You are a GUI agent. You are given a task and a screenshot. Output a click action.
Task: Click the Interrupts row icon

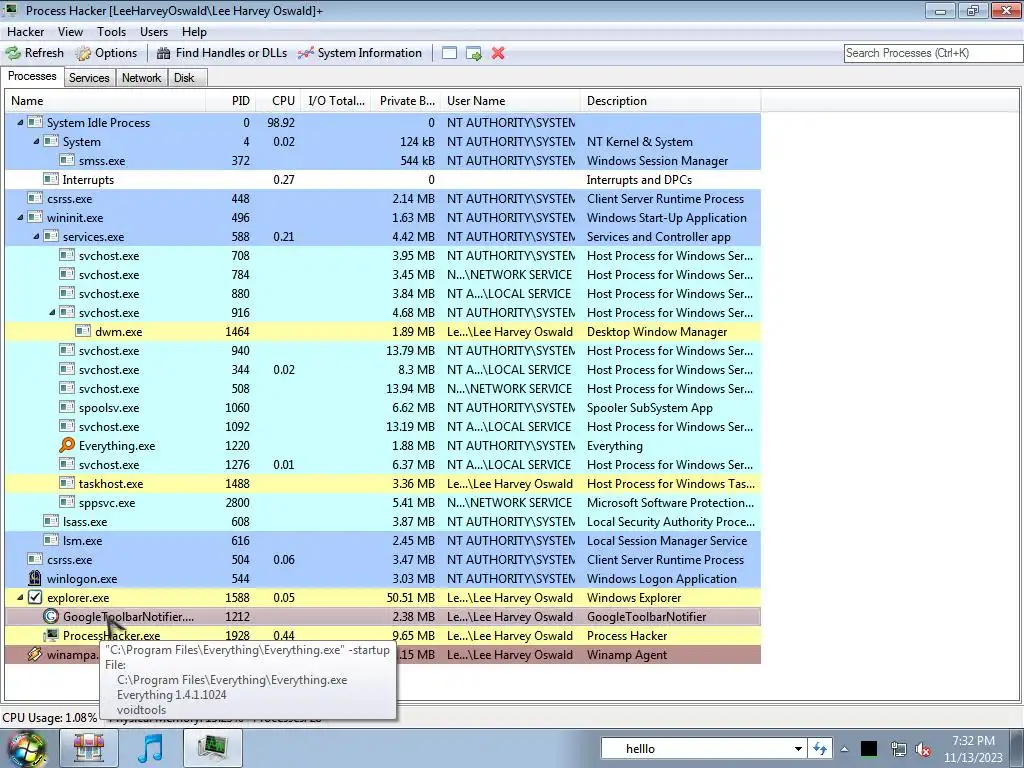pyautogui.click(x=51, y=180)
